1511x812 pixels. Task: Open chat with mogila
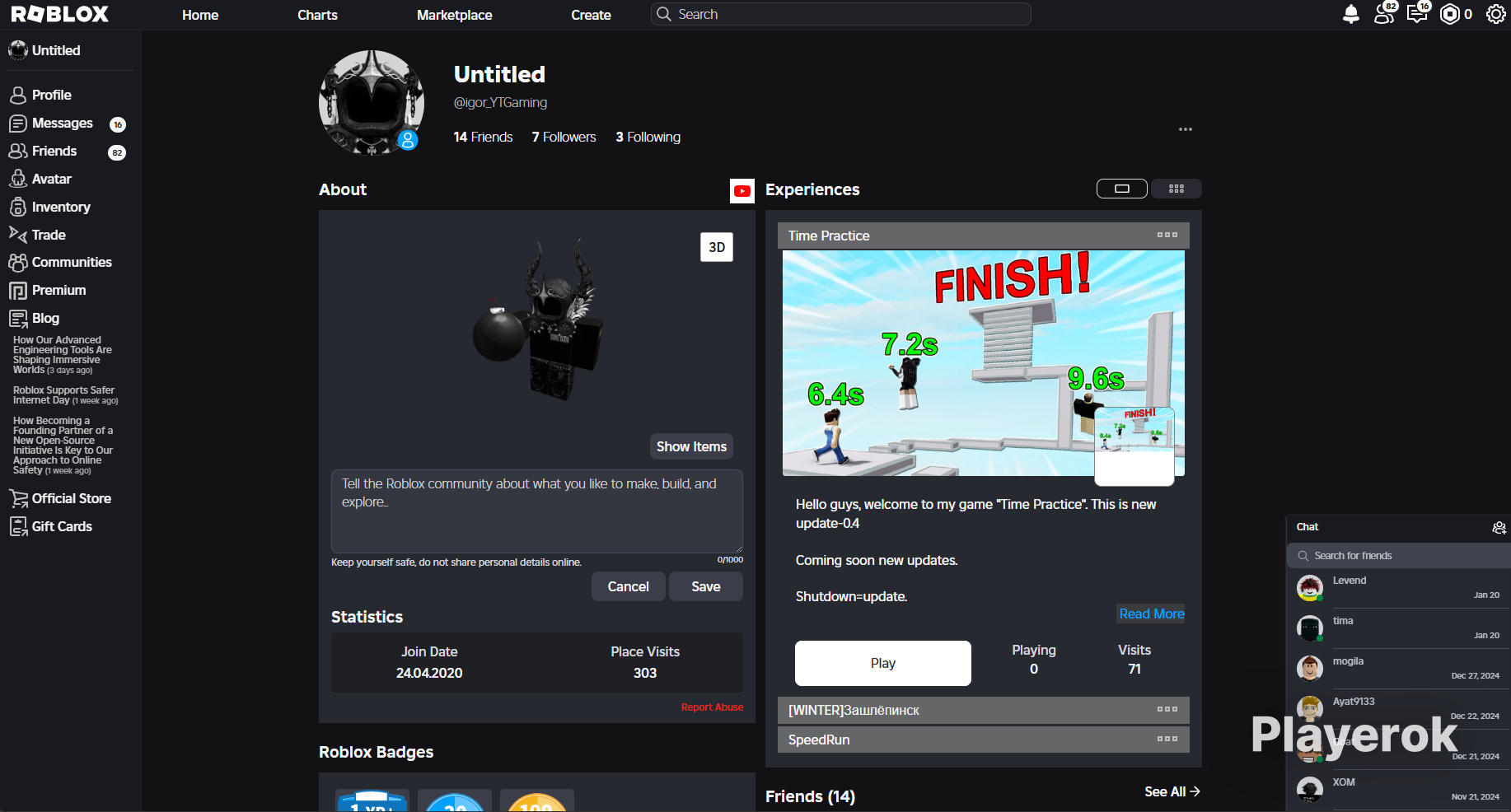(x=1399, y=669)
